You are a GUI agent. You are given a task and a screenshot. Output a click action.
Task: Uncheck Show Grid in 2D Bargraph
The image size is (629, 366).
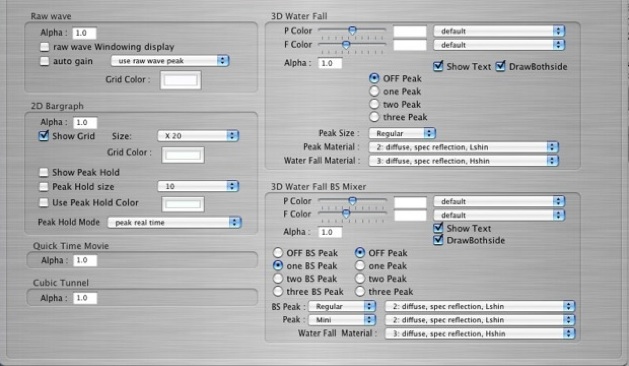tap(44, 136)
